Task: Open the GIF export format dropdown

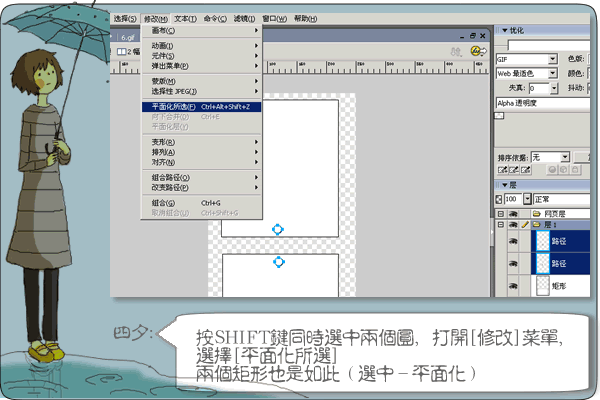Action: click(549, 59)
